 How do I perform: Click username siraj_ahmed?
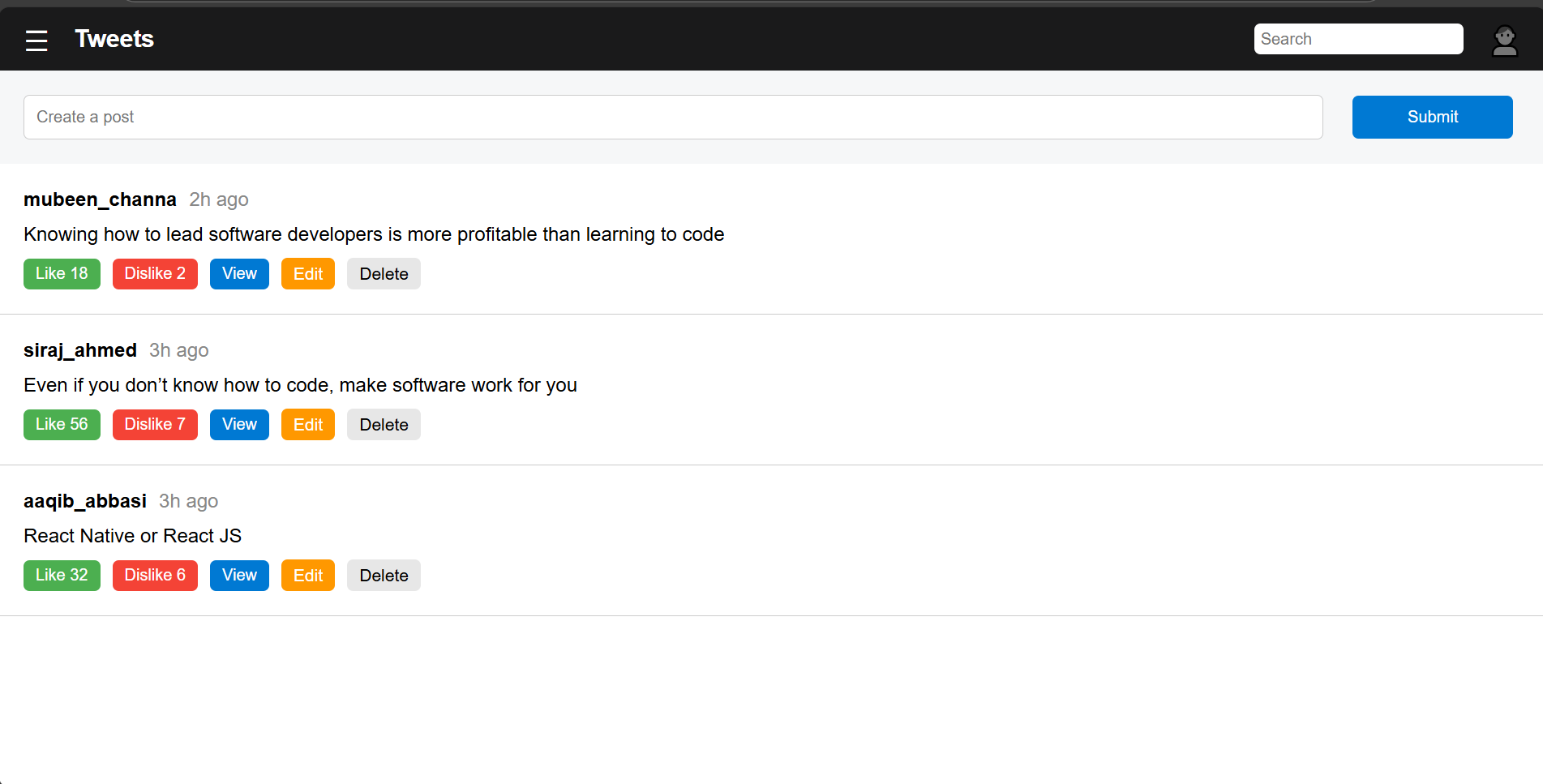80,350
